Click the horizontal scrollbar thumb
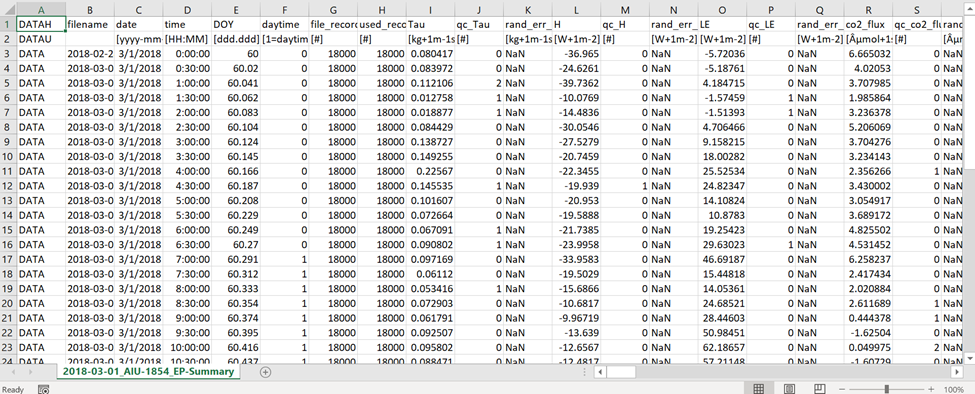The width and height of the screenshot is (975, 394). click(x=621, y=372)
